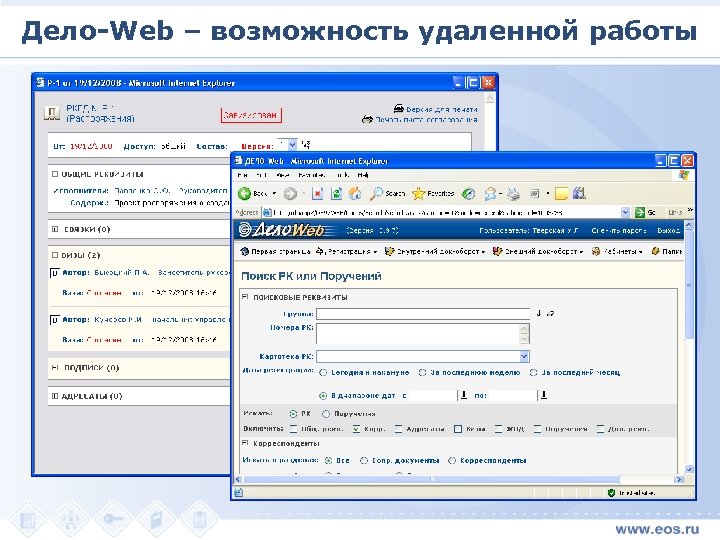
Task: Click the security shield icon in status bar
Action: click(611, 493)
